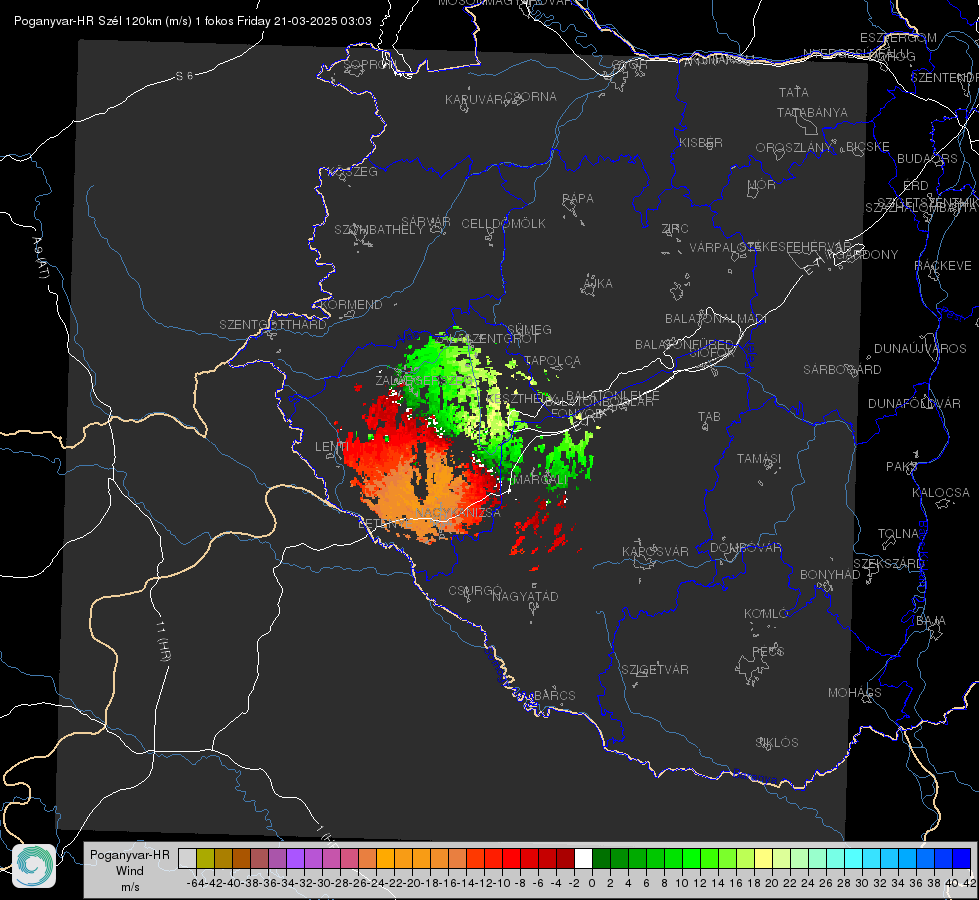Select the MOHACS label
Screen dimensions: 979x900
pyautogui.click(x=854, y=693)
